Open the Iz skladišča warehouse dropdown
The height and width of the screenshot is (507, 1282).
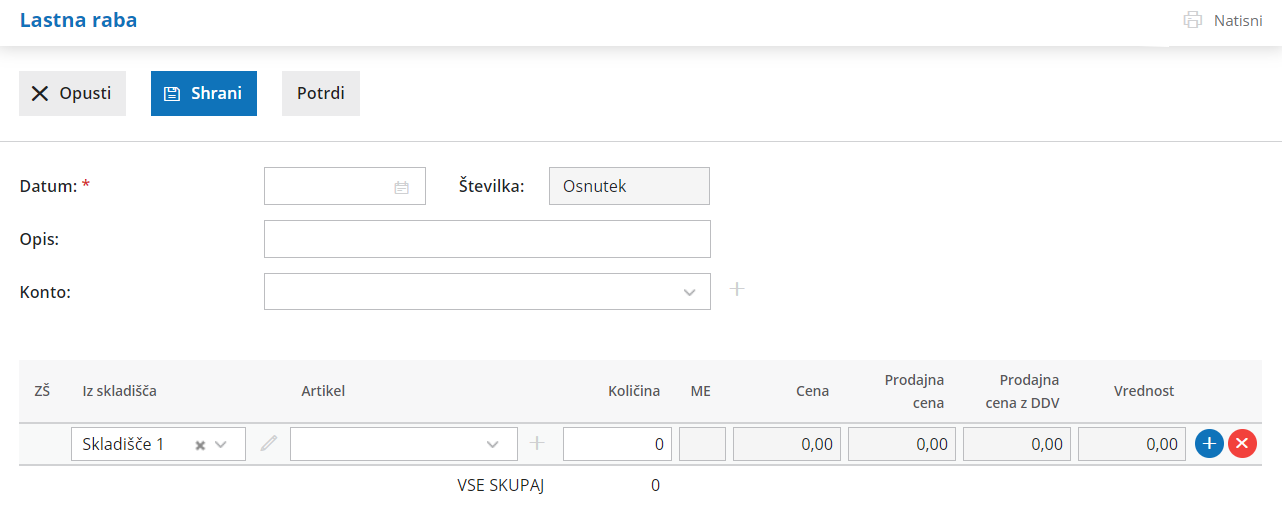tap(221, 444)
